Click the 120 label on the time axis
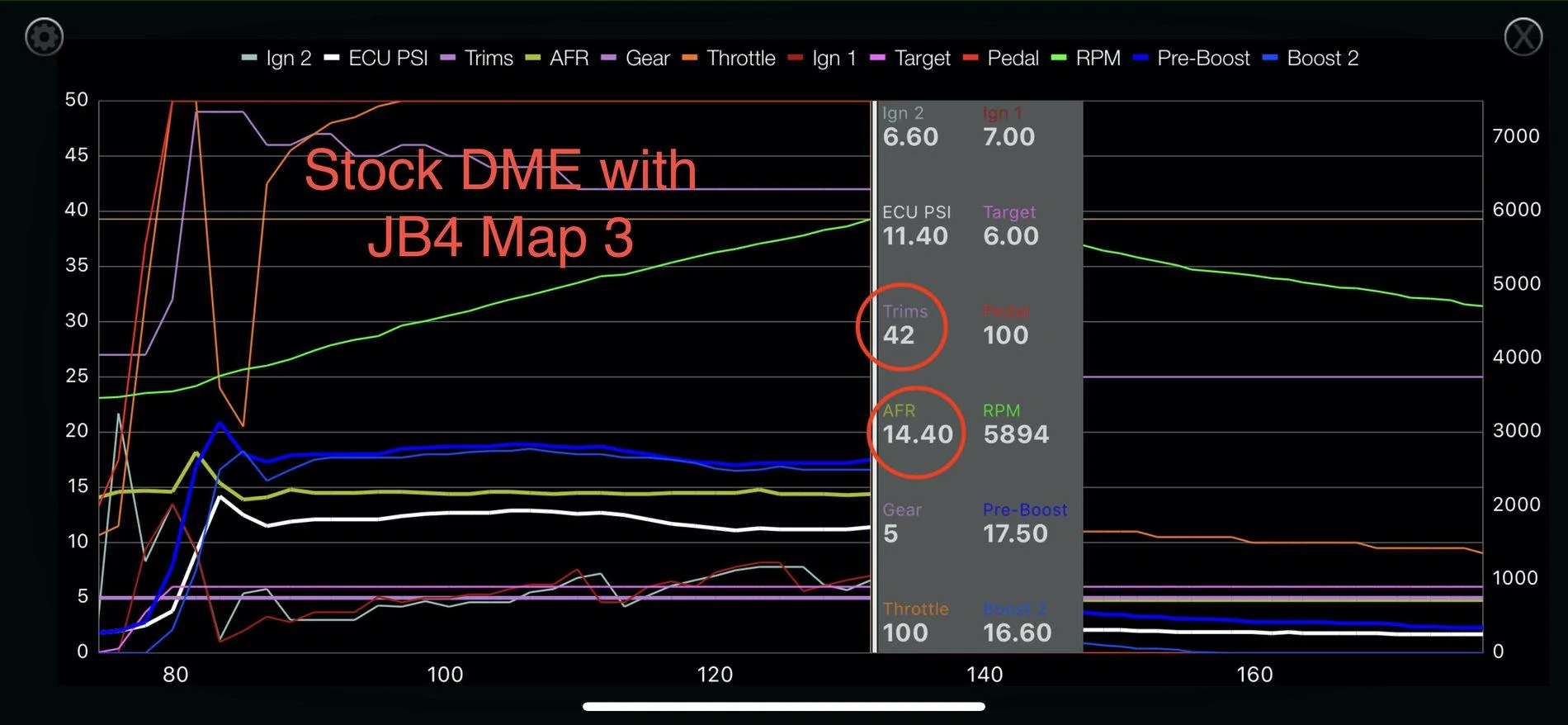This screenshot has width=1568, height=725. [715, 675]
